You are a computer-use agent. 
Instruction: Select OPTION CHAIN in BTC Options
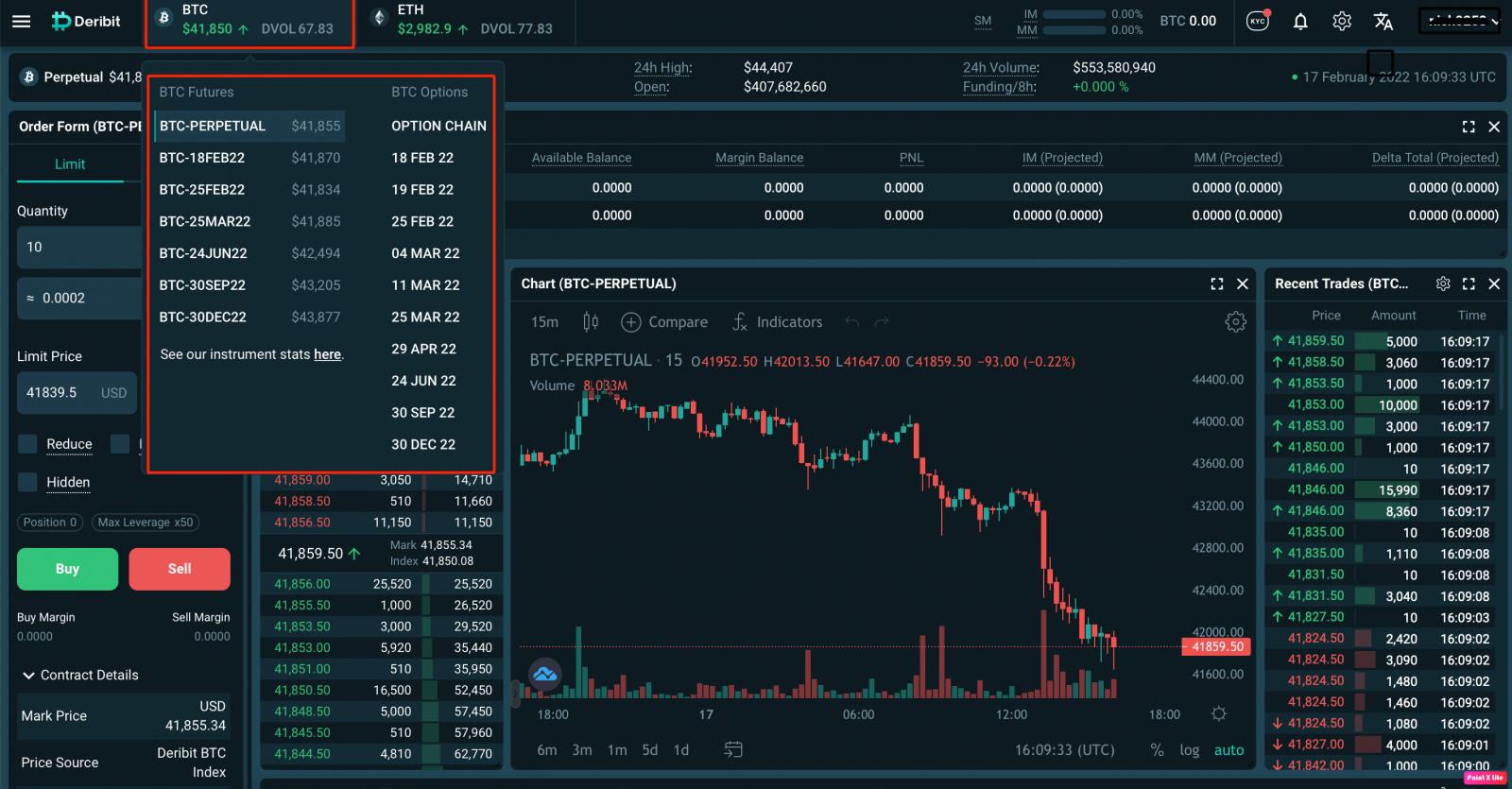(x=438, y=126)
